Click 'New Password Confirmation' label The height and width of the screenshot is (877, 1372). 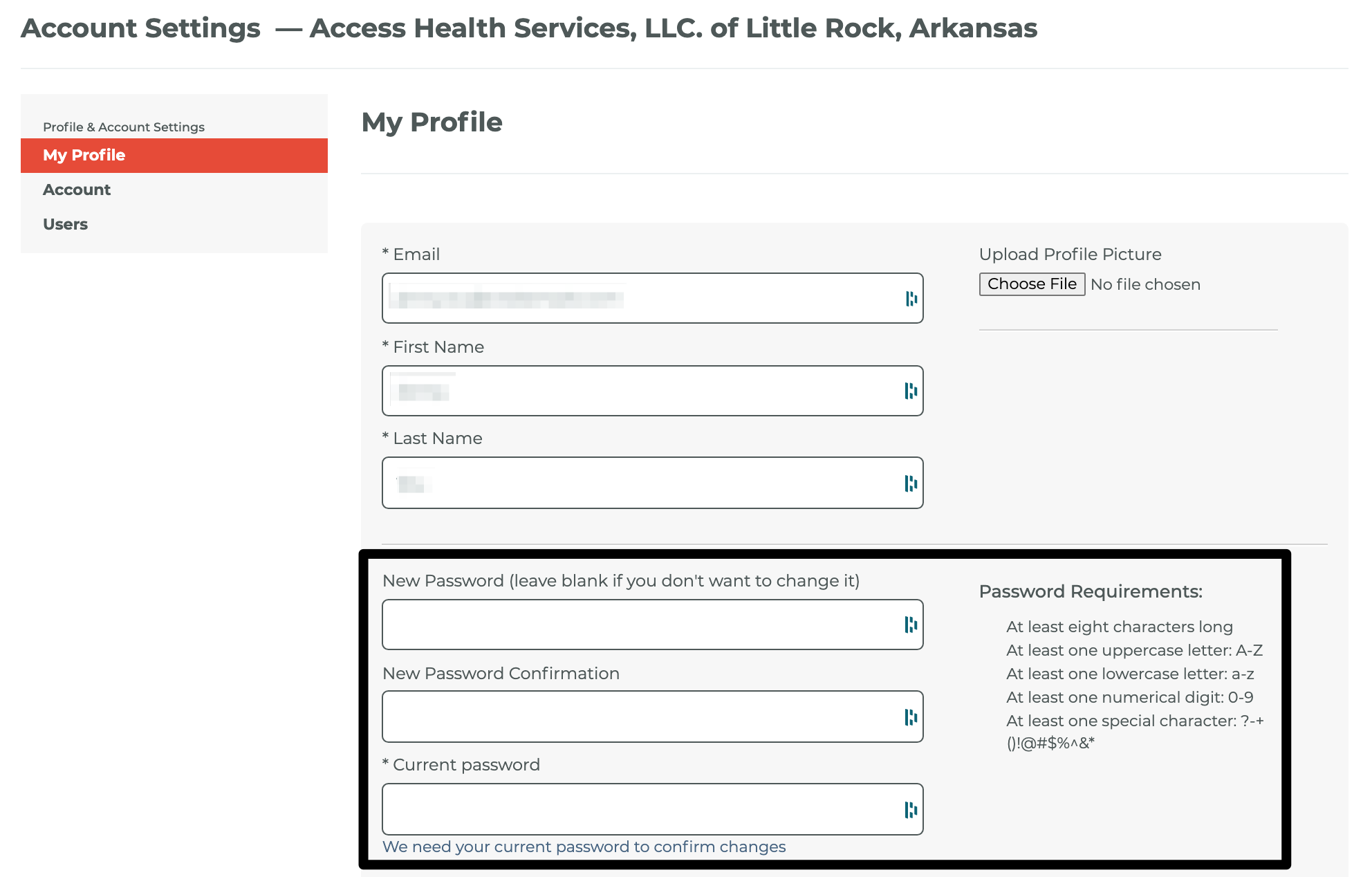pyautogui.click(x=501, y=674)
